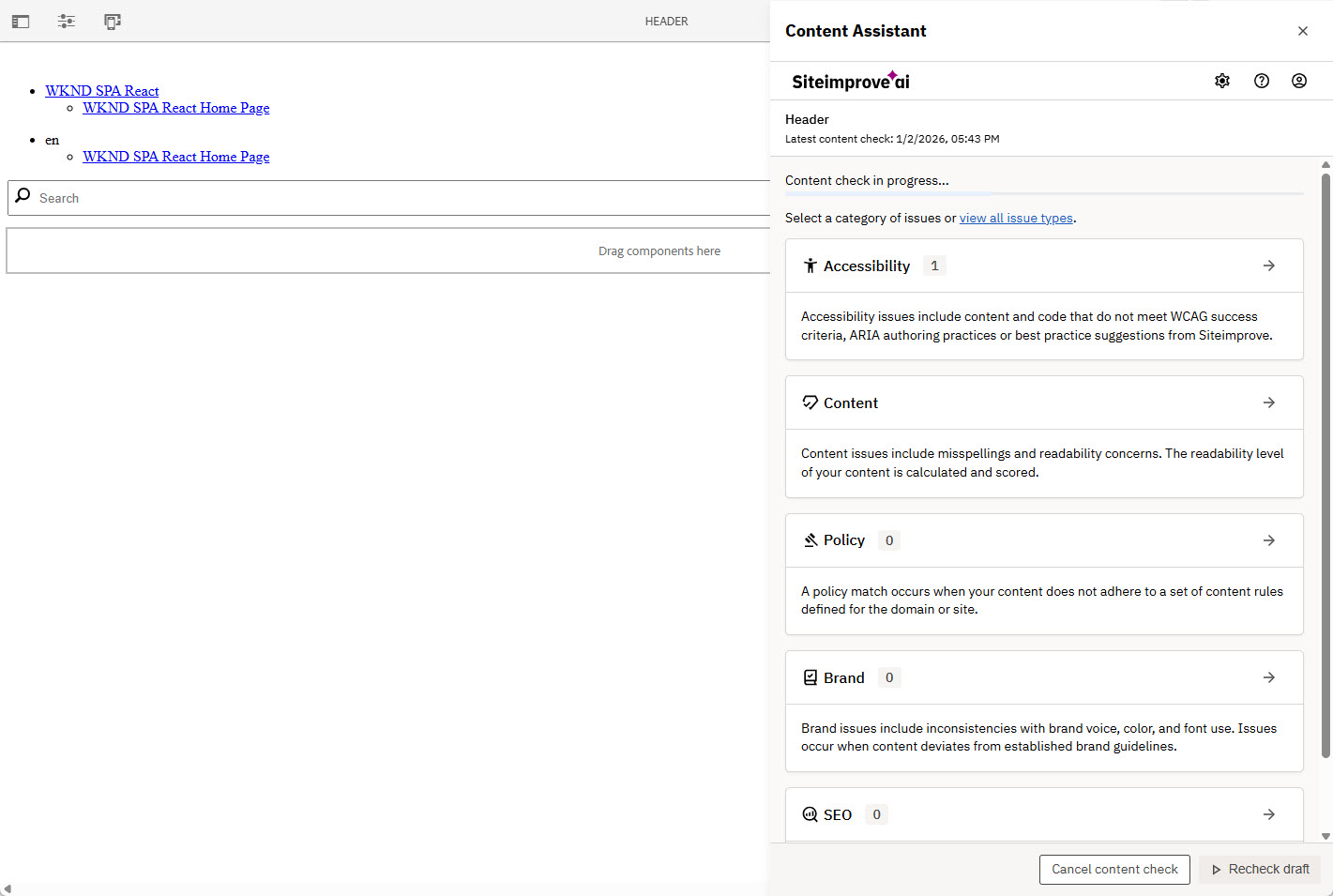Click the search magnifier icon
This screenshot has height=896, width=1333.
[x=23, y=196]
